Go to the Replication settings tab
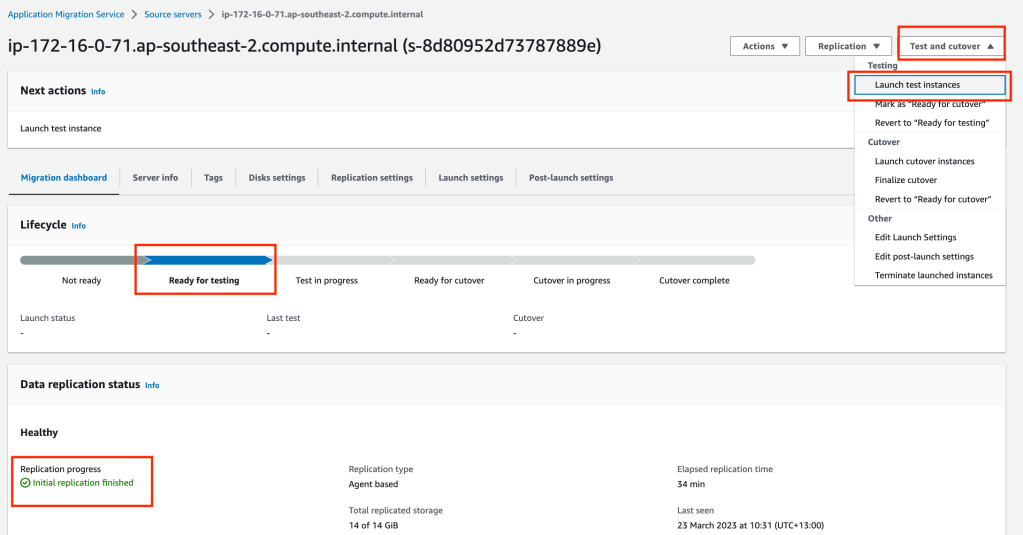The height and width of the screenshot is (535, 1023). (x=371, y=178)
